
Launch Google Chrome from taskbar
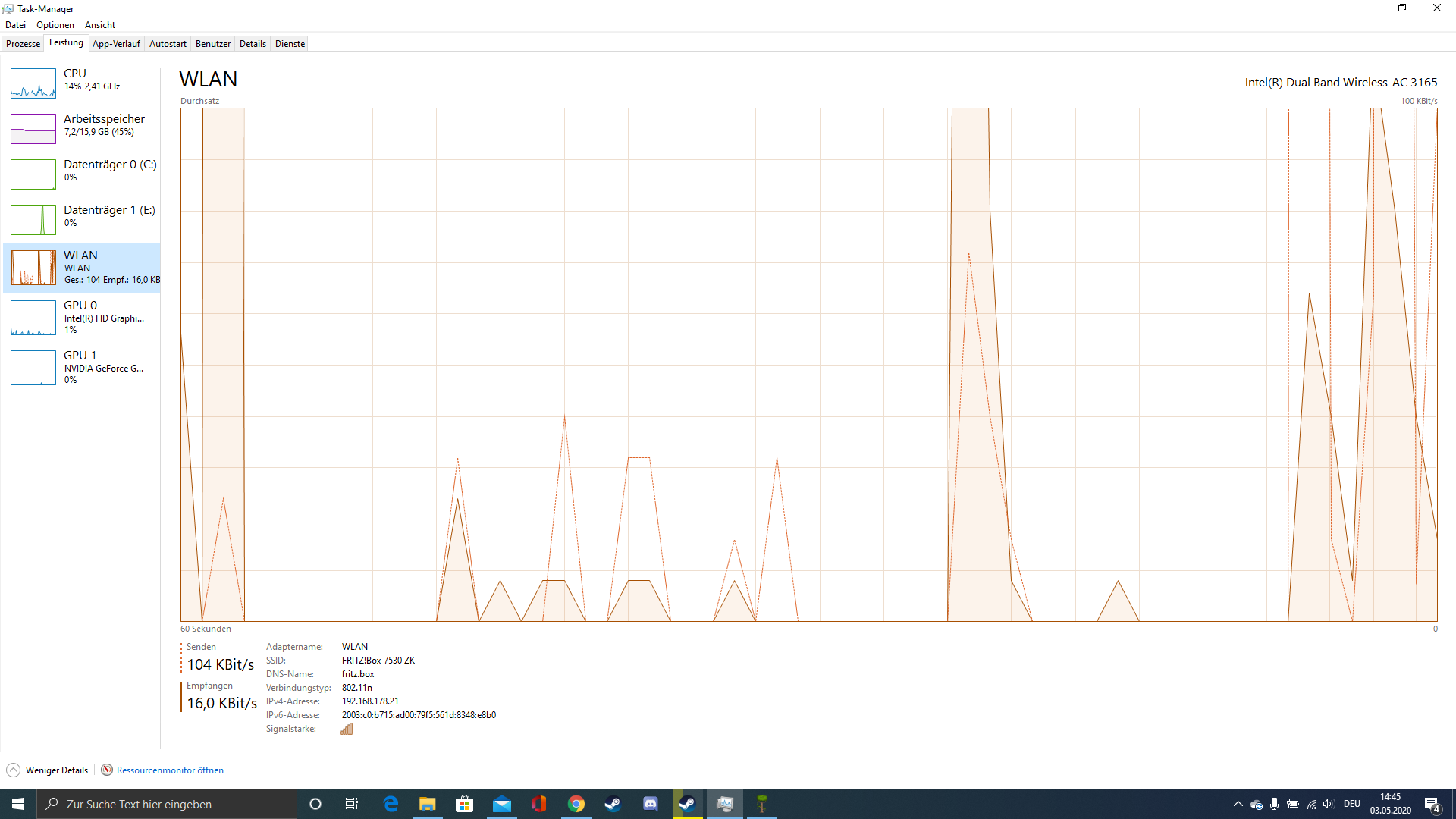tap(576, 804)
